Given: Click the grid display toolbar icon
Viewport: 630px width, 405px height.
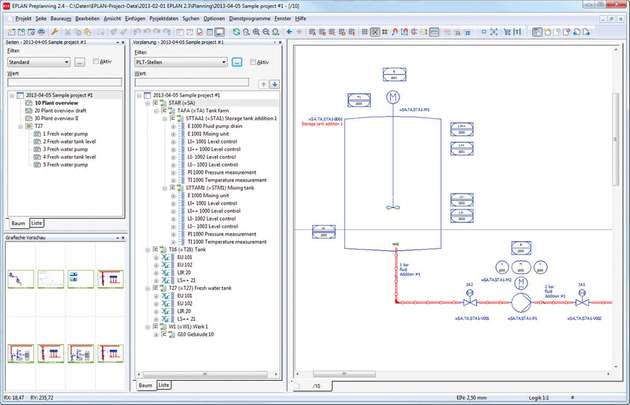Looking at the screenshot, I should coord(365,32).
